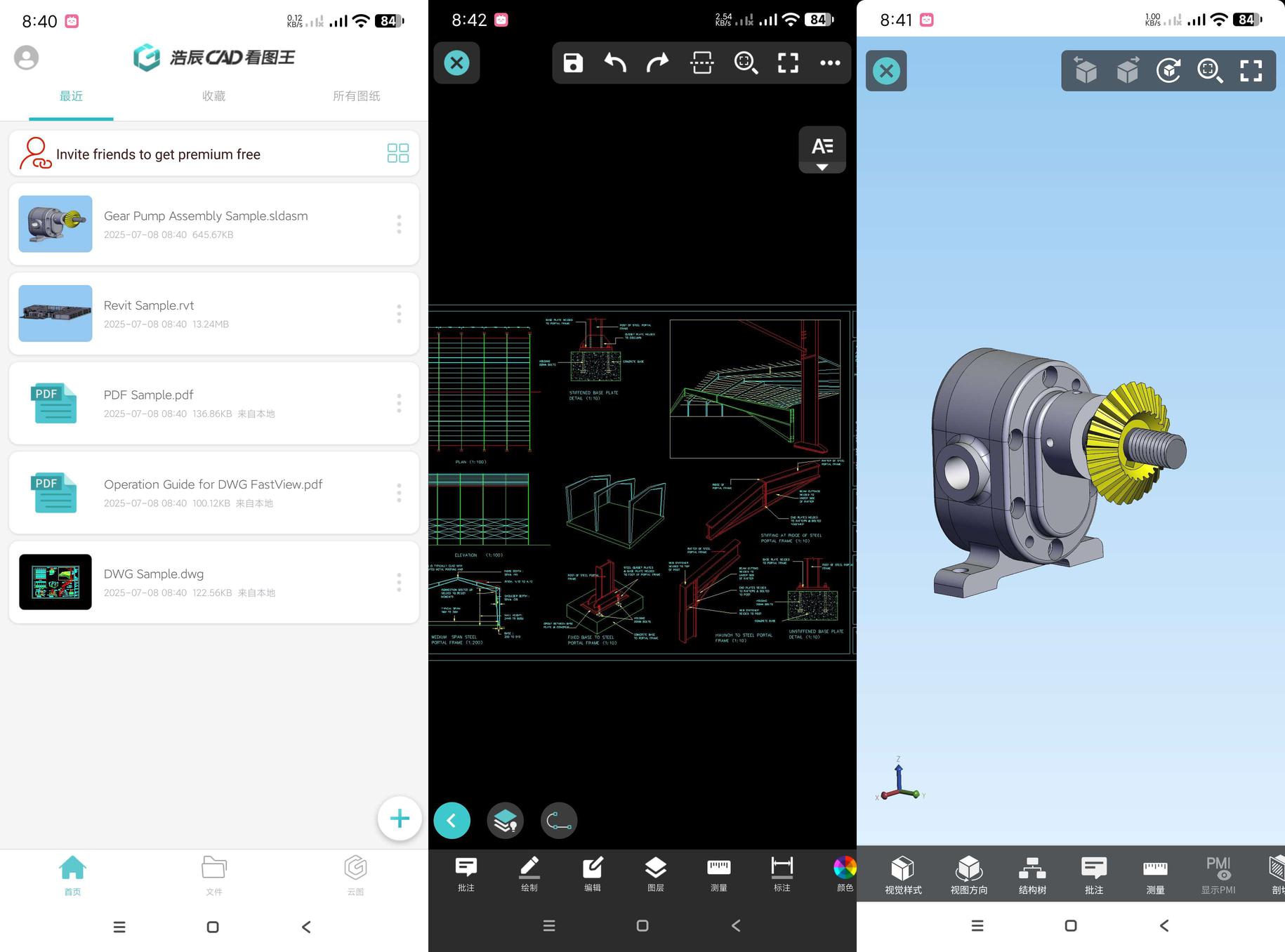Open the three-dot overflow menu in drawing toolbar
This screenshot has width=1285, height=952.
[830, 63]
